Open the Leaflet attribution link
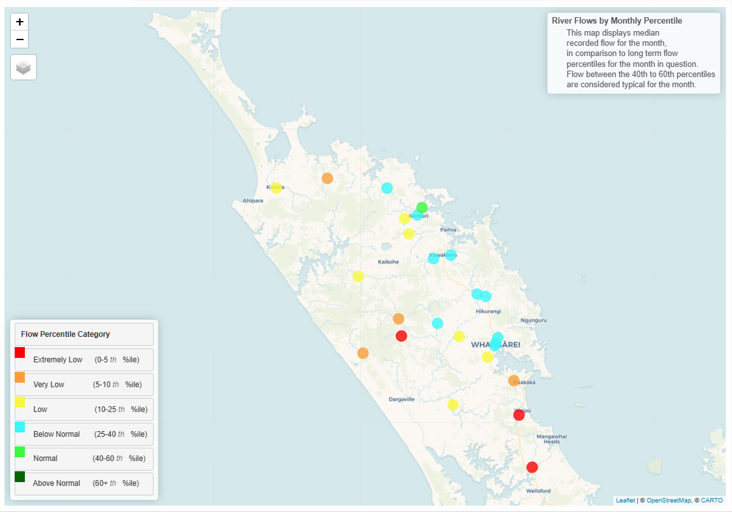The height and width of the screenshot is (512, 732). click(625, 500)
